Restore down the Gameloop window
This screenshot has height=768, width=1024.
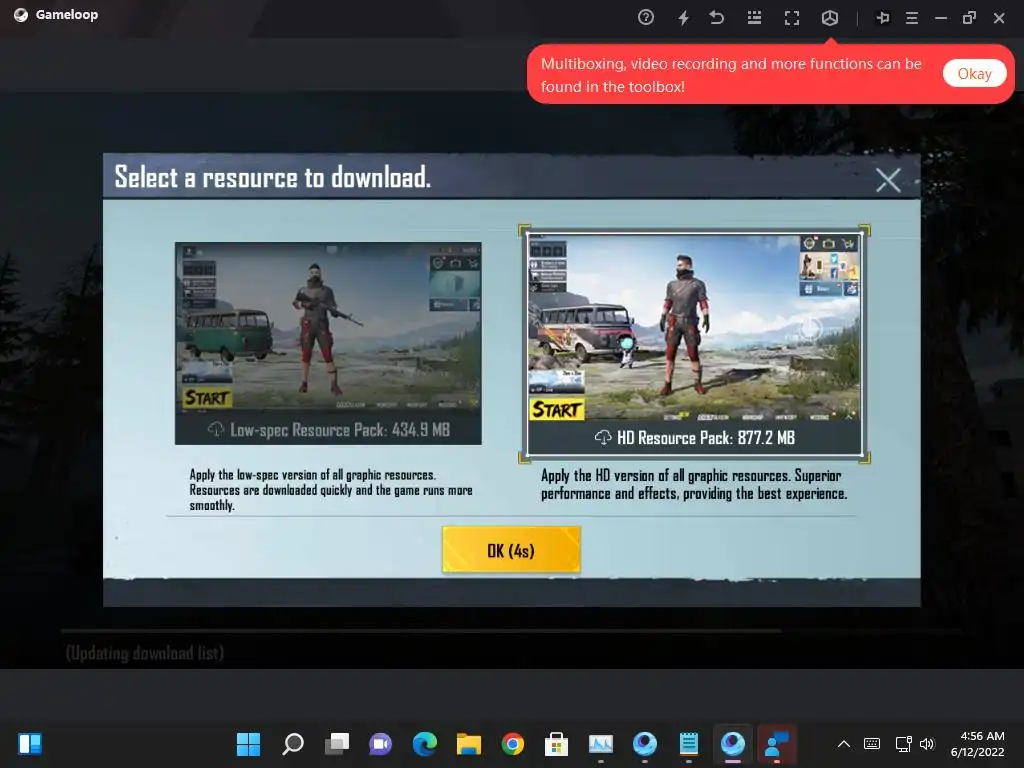[969, 18]
